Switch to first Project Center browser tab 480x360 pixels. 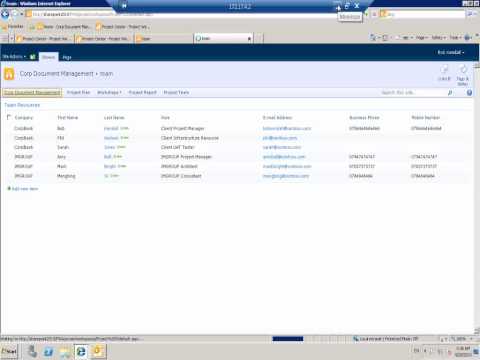pos(44,39)
